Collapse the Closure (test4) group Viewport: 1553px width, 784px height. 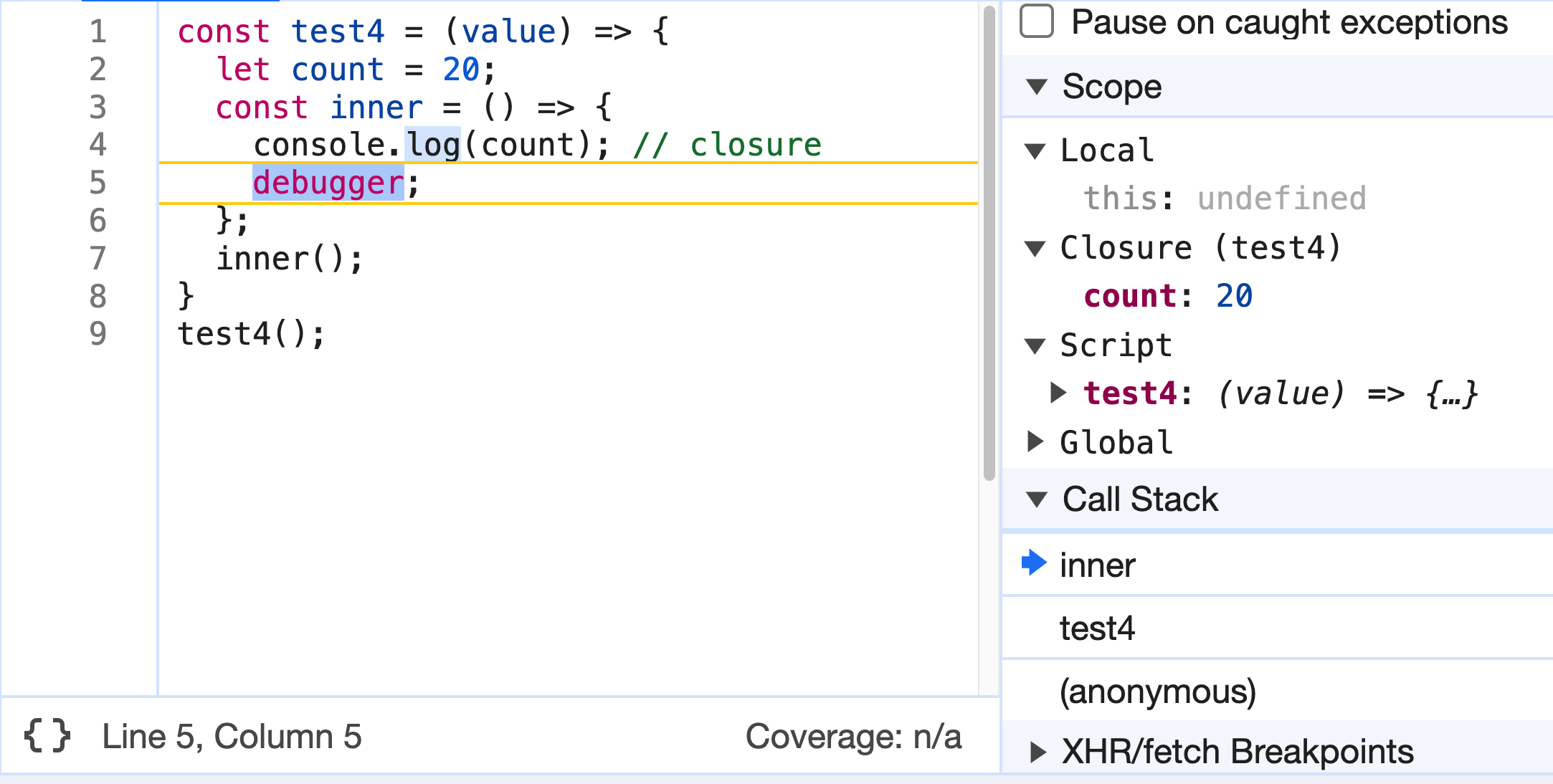tap(1035, 249)
